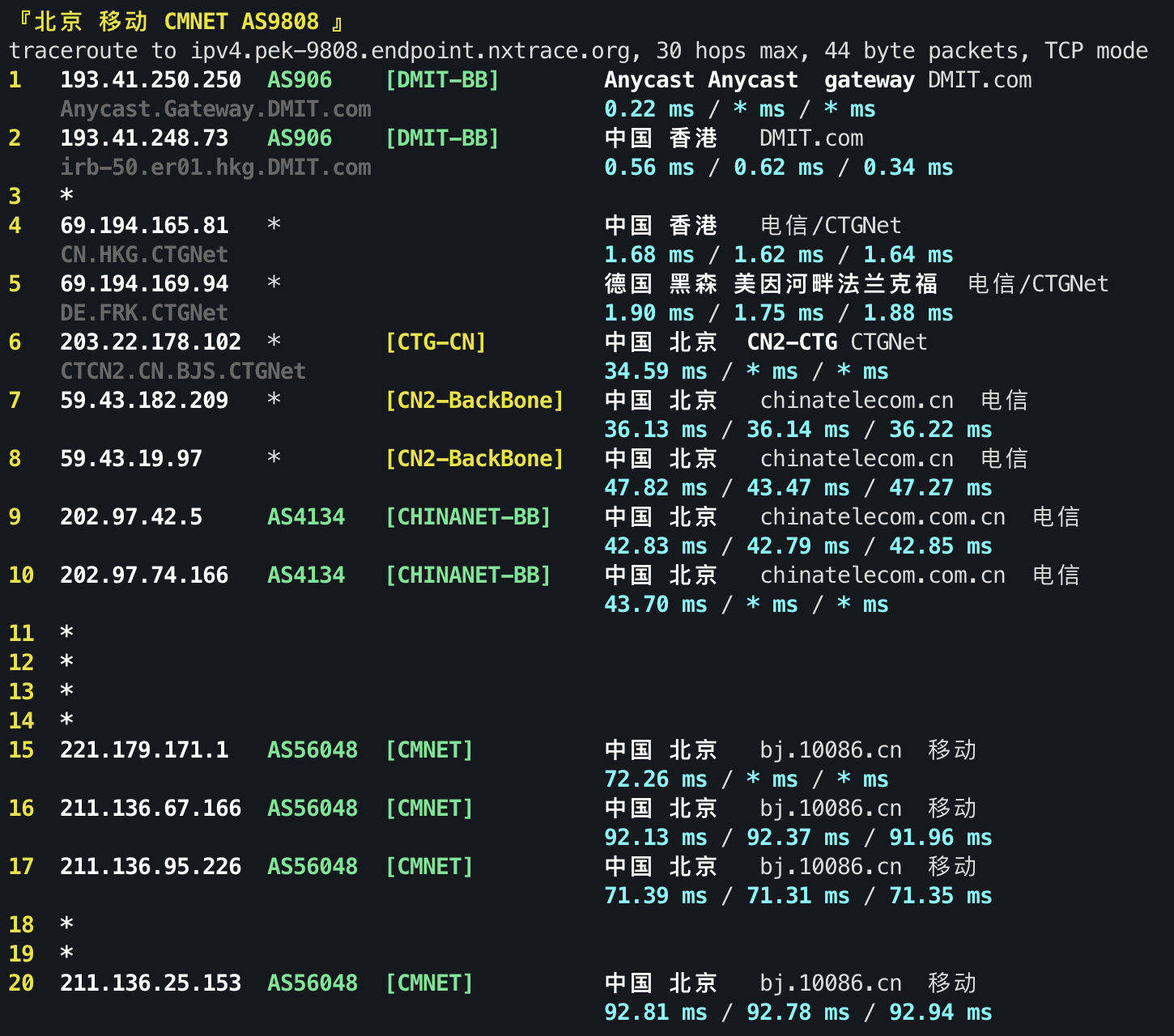Image resolution: width=1174 pixels, height=1036 pixels.
Task: Click the [CTG-CN] tag
Action: (436, 342)
